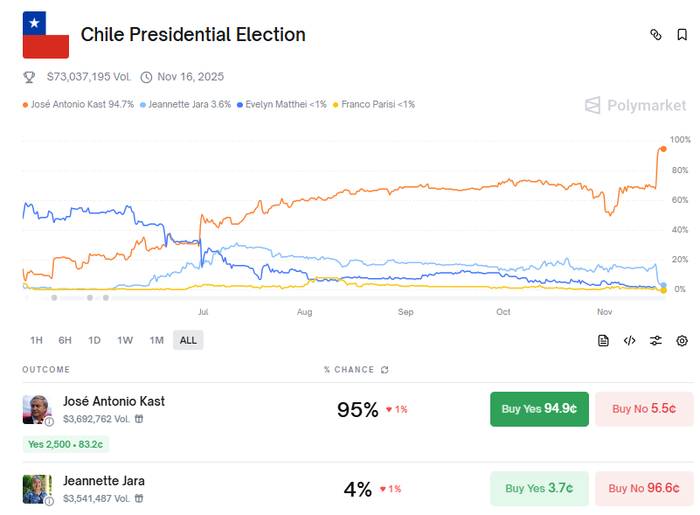Copy the market link using the chain icon
The height and width of the screenshot is (515, 700).
coord(656,34)
